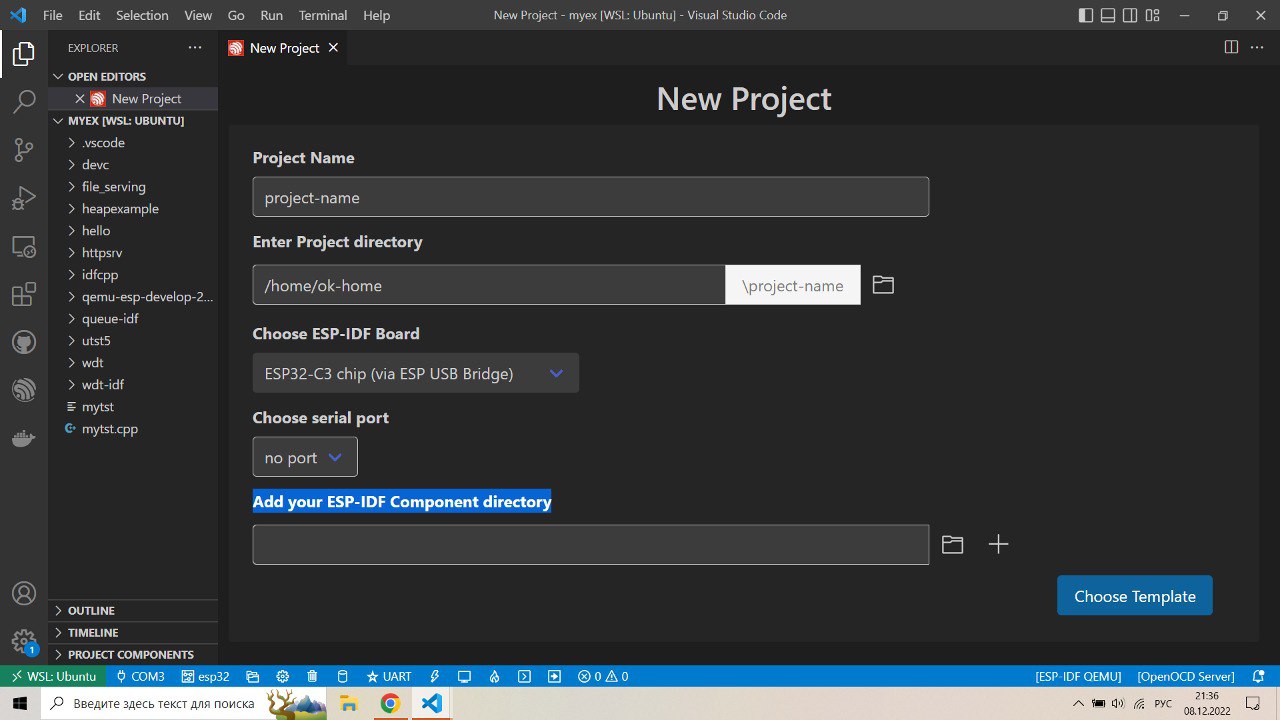Open the Manage gear menu
The height and width of the screenshot is (720, 1280).
coord(24,641)
